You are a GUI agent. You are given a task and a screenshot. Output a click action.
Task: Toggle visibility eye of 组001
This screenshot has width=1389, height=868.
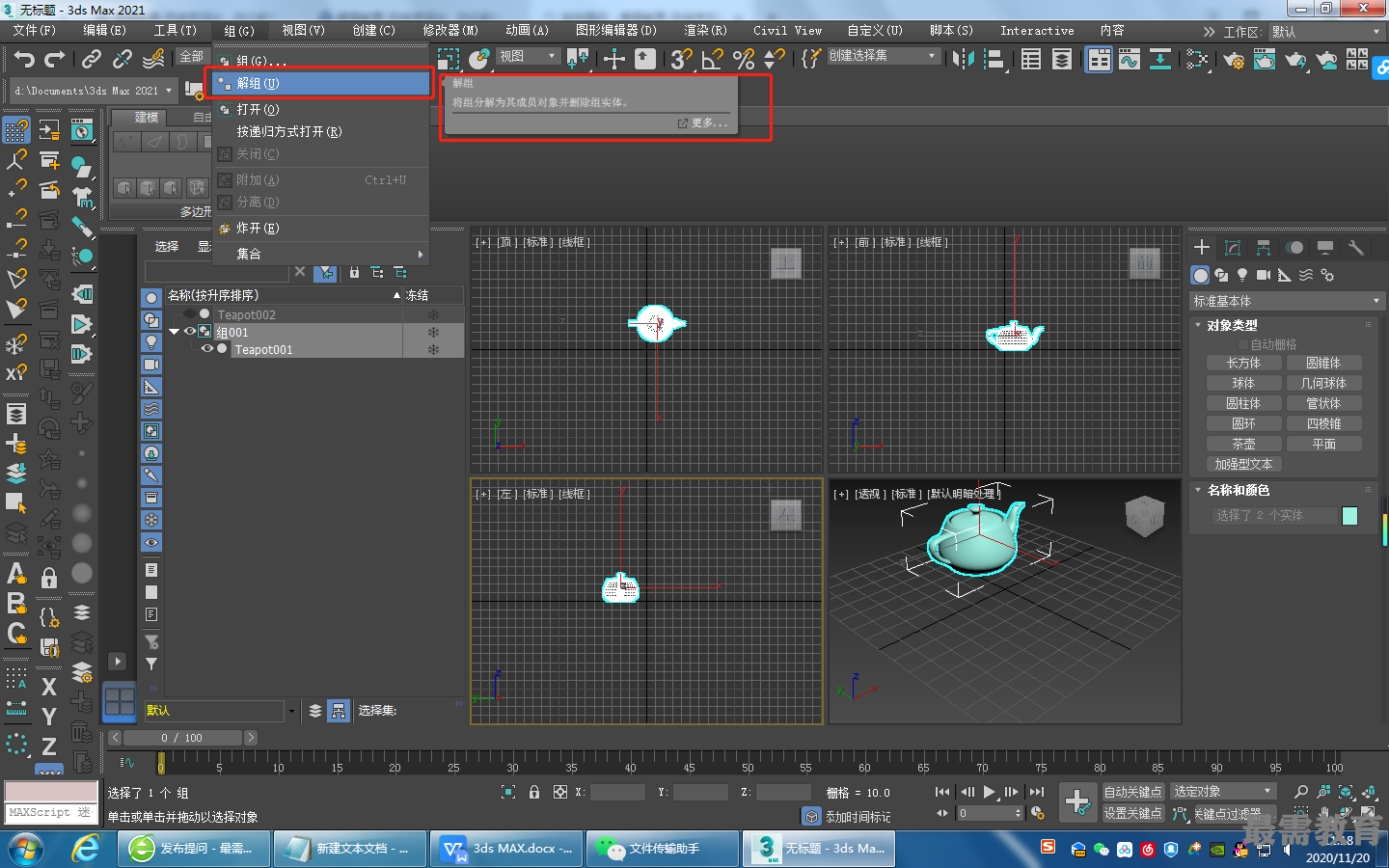[x=190, y=332]
